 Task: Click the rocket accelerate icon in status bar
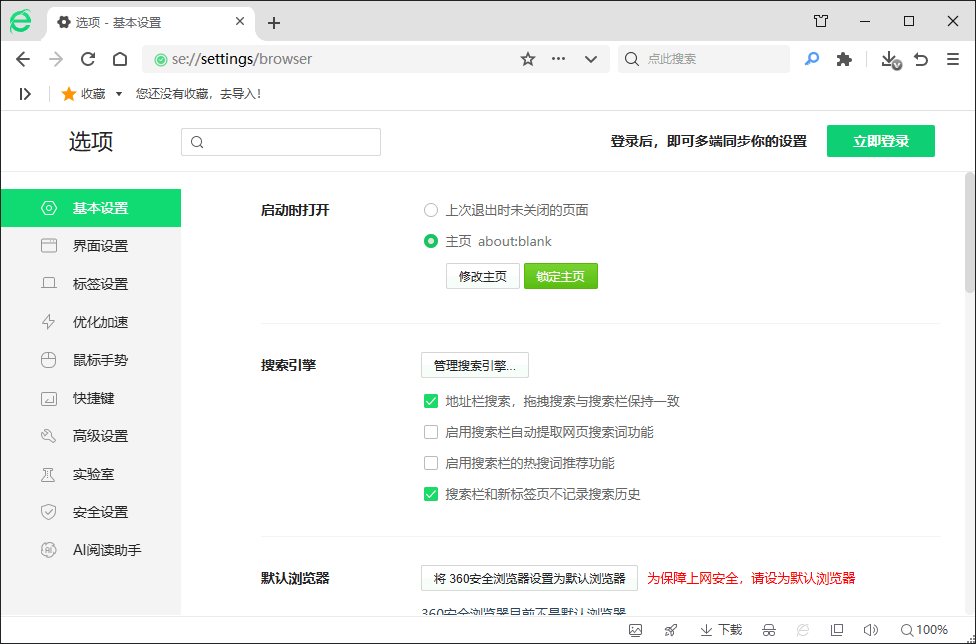pos(671,630)
